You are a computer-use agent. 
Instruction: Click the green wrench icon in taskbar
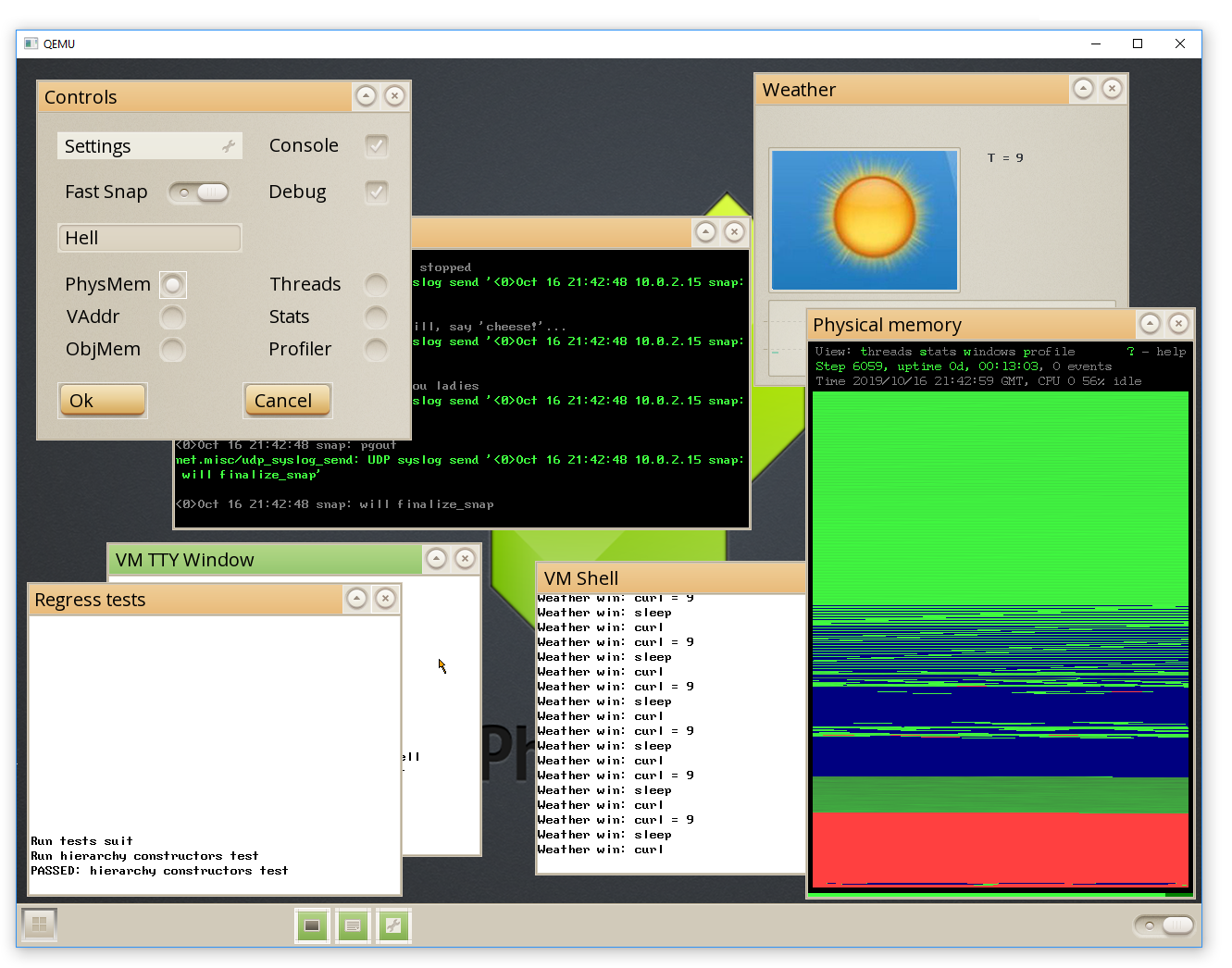393,925
